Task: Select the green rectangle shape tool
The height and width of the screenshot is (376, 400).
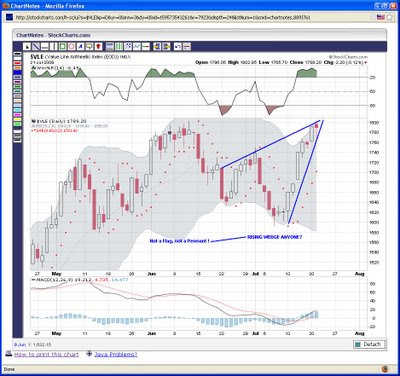Action: point(62,46)
